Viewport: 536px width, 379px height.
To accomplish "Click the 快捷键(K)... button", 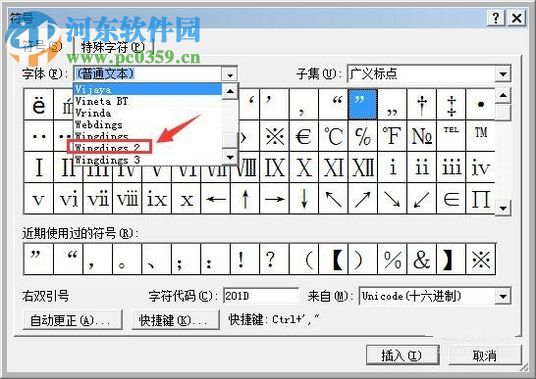I will (175, 320).
